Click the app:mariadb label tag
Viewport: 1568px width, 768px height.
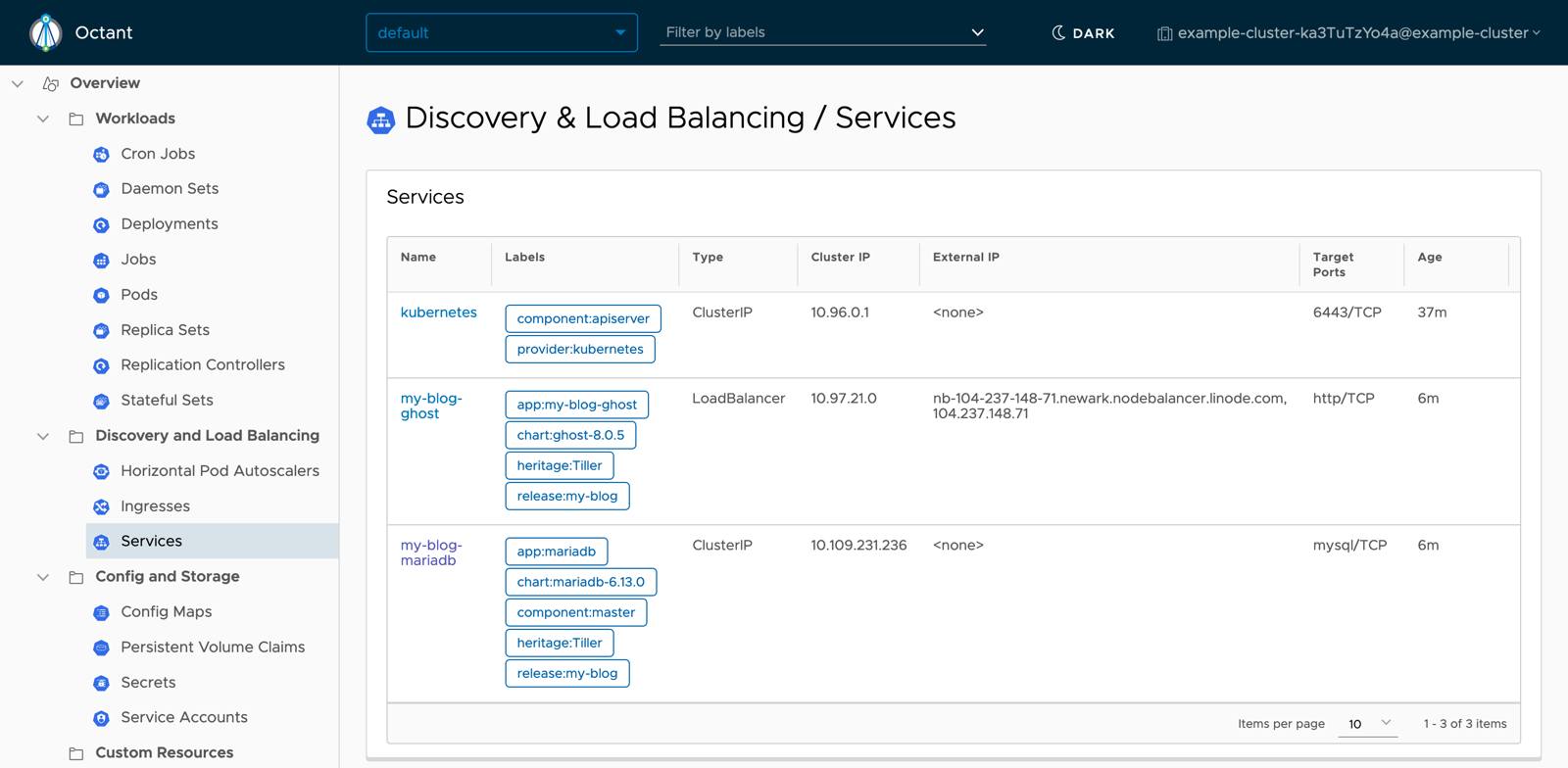[x=556, y=552]
